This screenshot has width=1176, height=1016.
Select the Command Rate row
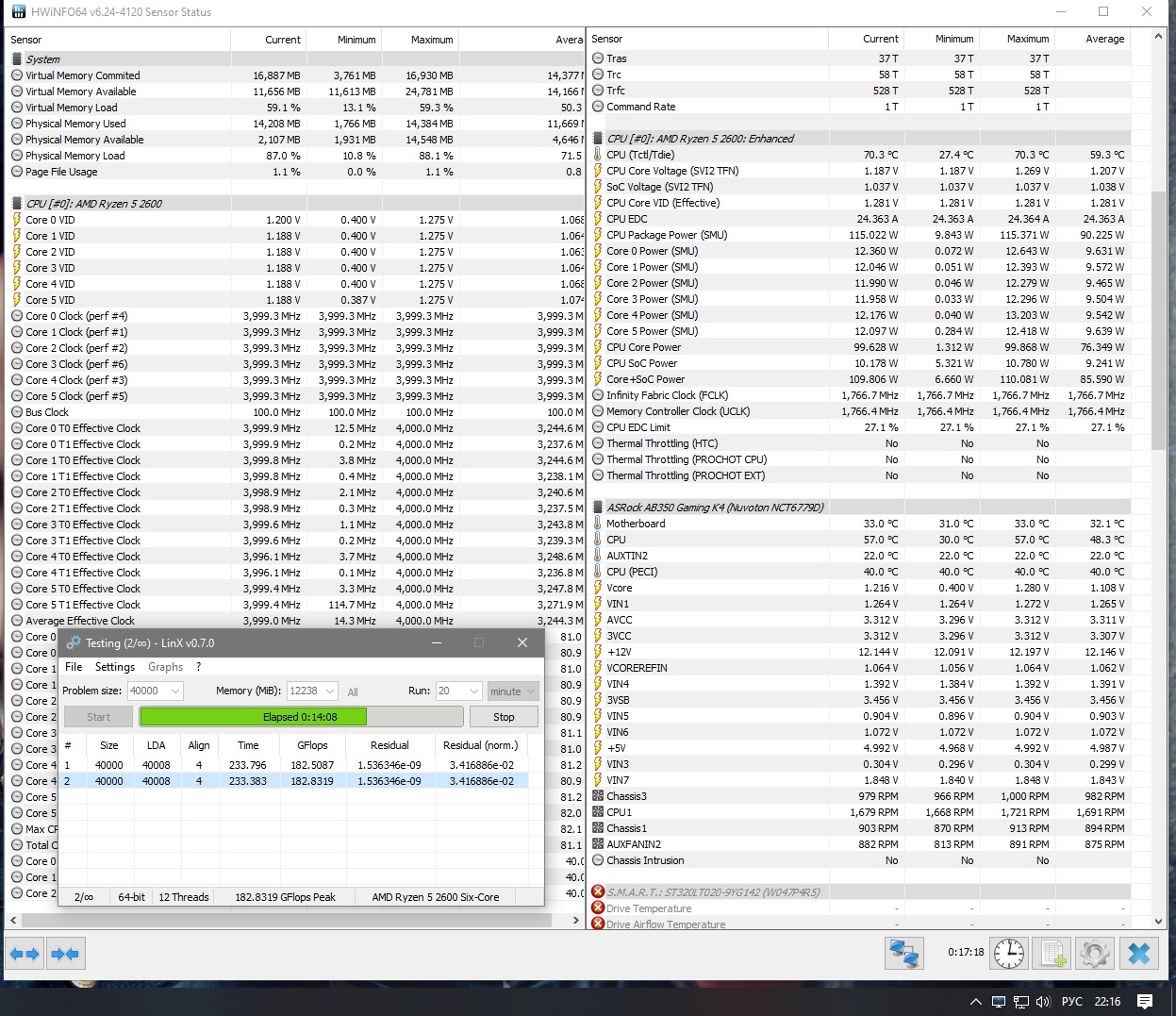click(x=860, y=107)
